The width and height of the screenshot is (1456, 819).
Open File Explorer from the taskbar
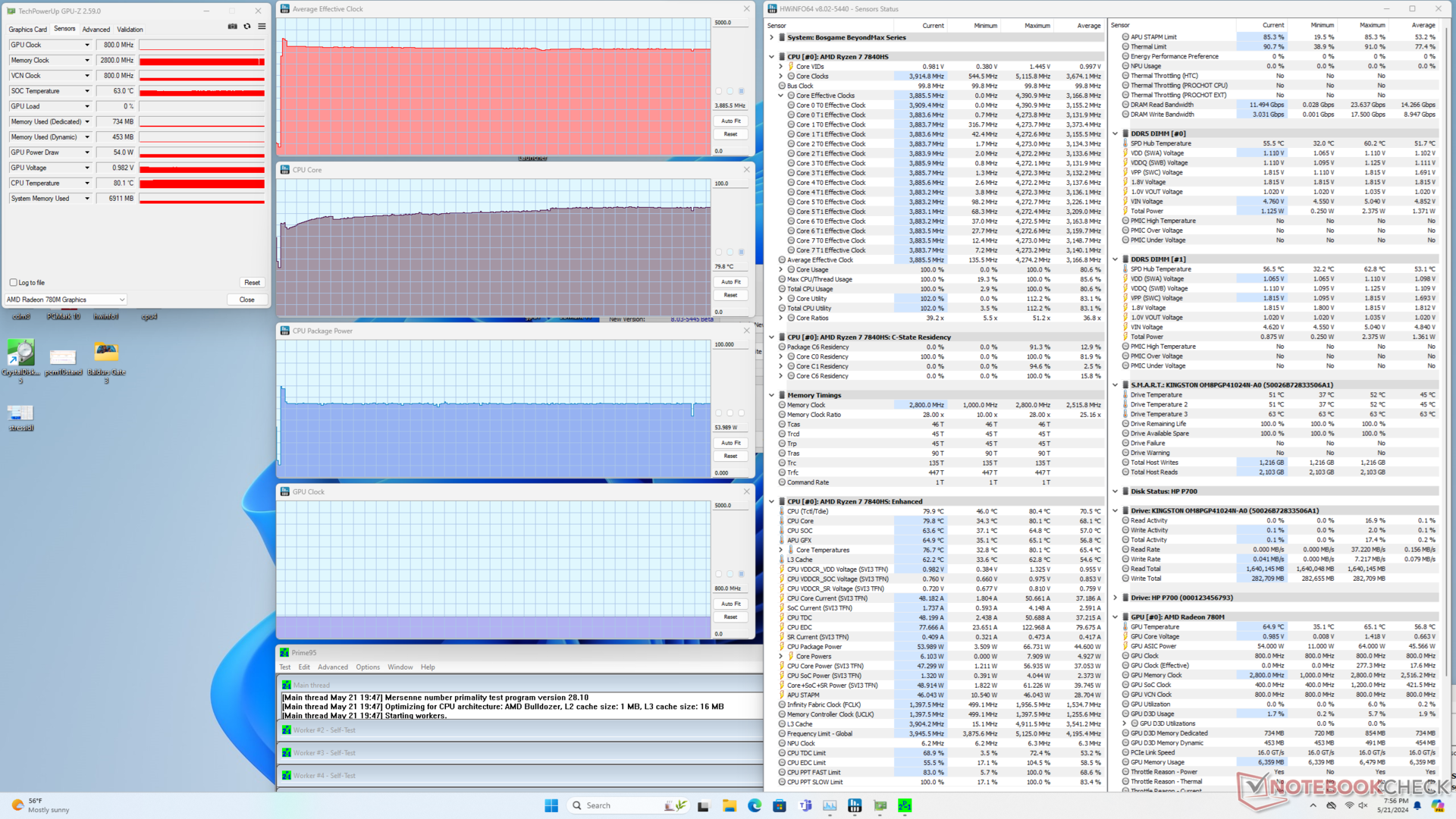[729, 805]
